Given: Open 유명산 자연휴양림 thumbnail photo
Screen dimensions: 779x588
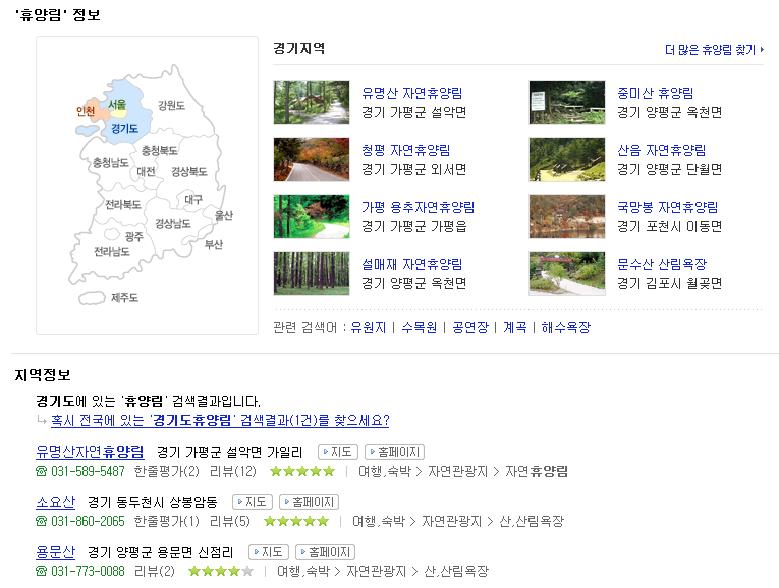Looking at the screenshot, I should pos(312,102).
